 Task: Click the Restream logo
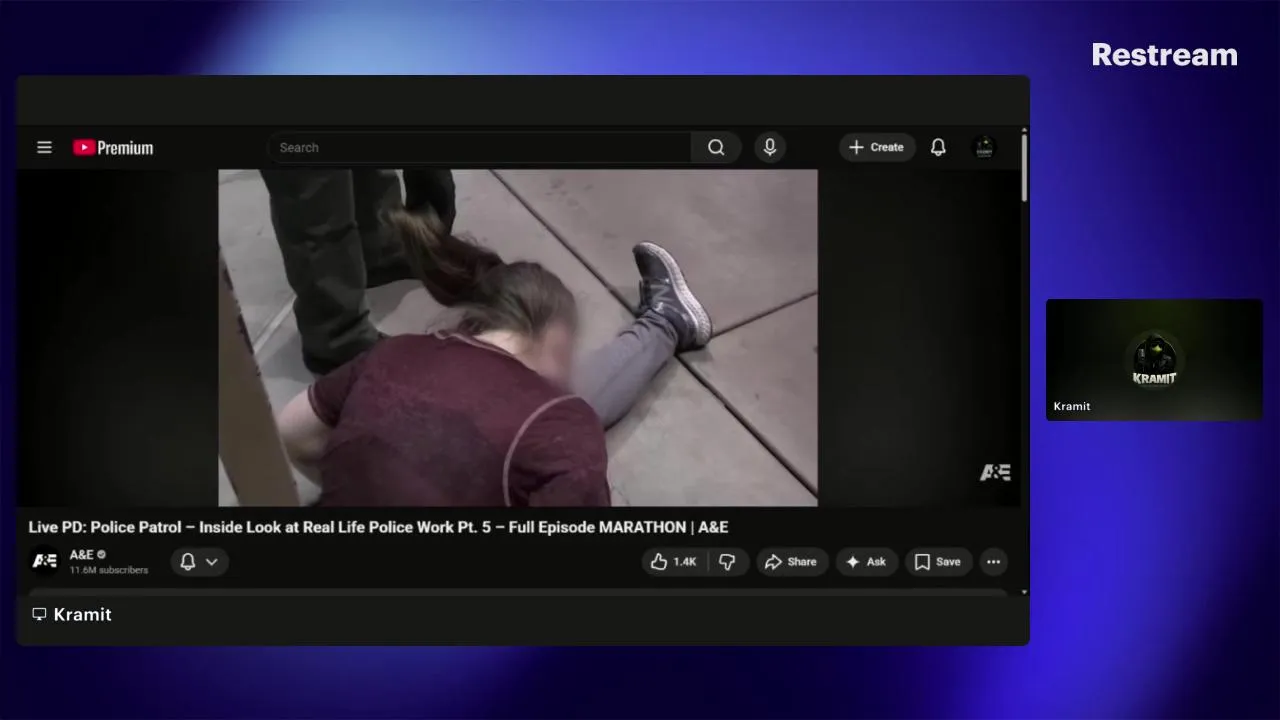(1164, 55)
